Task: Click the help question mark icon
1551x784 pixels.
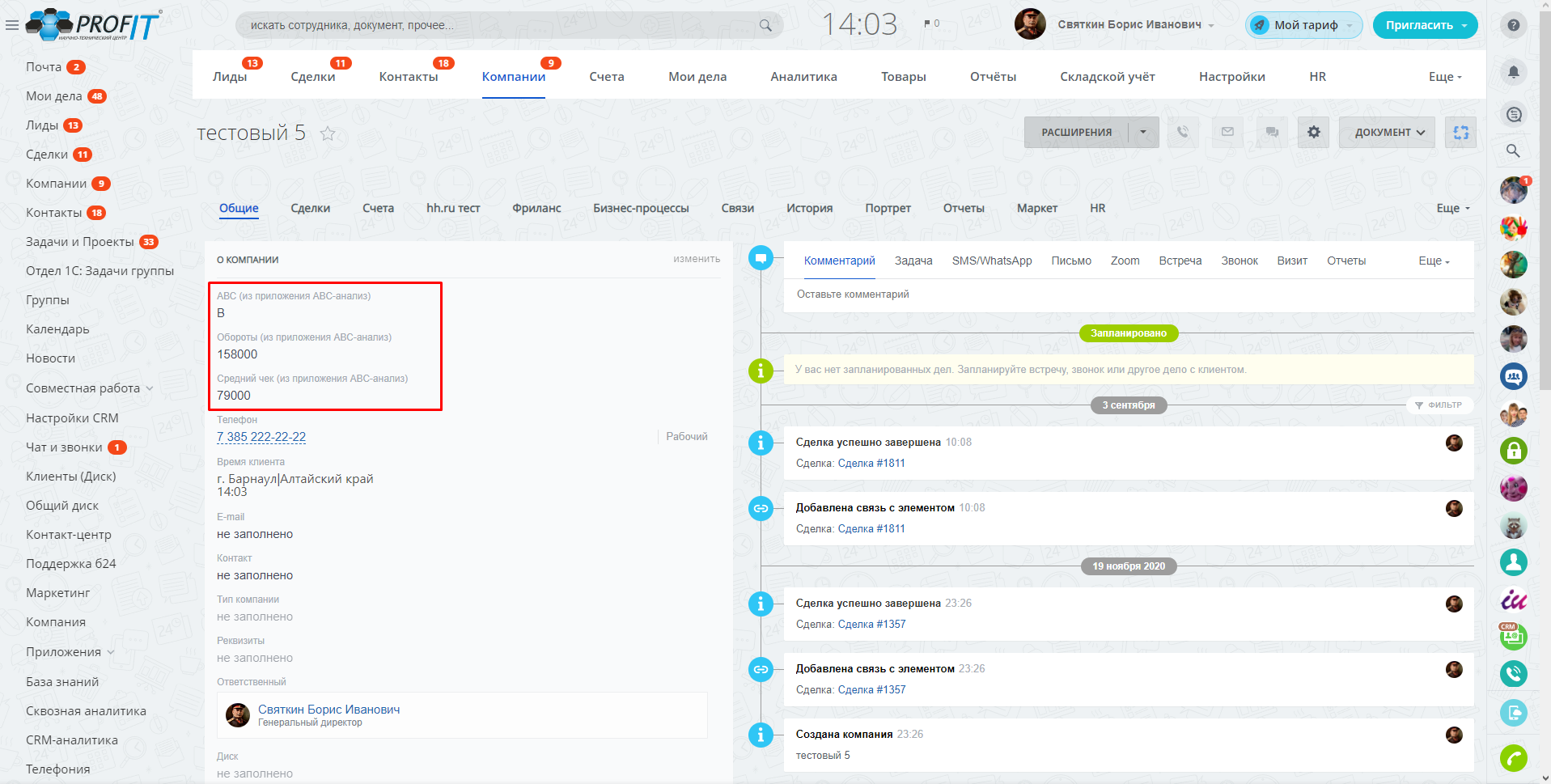Action: 1513,25
